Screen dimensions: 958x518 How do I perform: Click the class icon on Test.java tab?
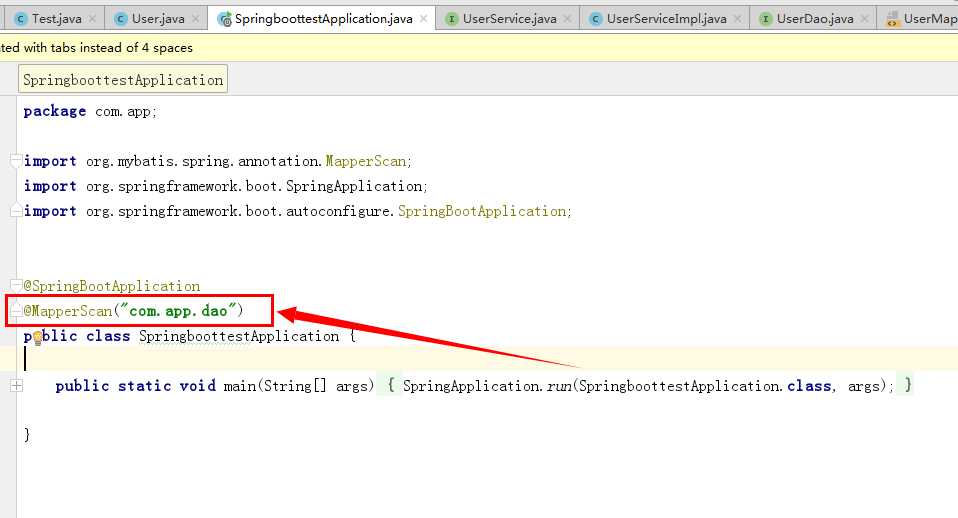(21, 19)
